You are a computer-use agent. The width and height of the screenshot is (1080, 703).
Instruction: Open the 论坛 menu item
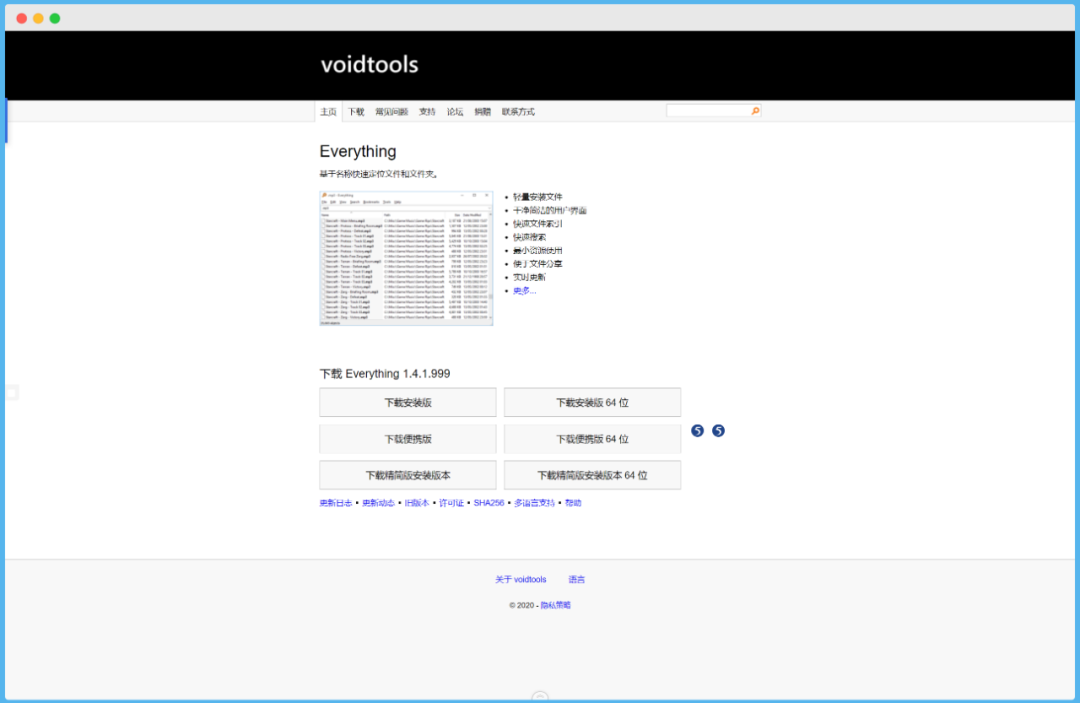(454, 111)
